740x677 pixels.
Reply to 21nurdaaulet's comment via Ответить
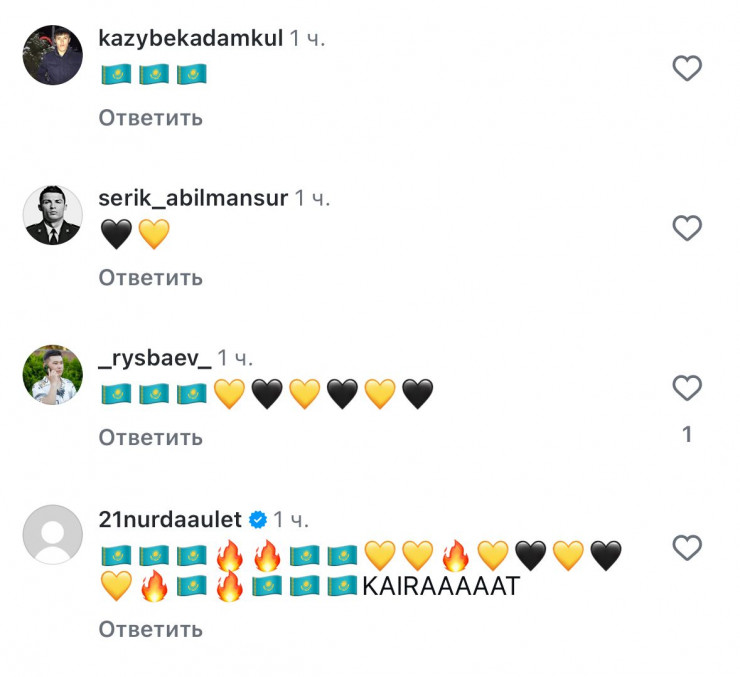(x=151, y=629)
